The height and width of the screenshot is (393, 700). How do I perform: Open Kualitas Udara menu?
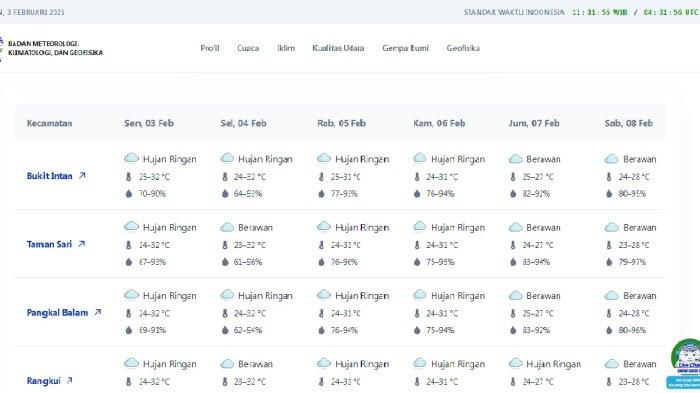click(x=338, y=48)
